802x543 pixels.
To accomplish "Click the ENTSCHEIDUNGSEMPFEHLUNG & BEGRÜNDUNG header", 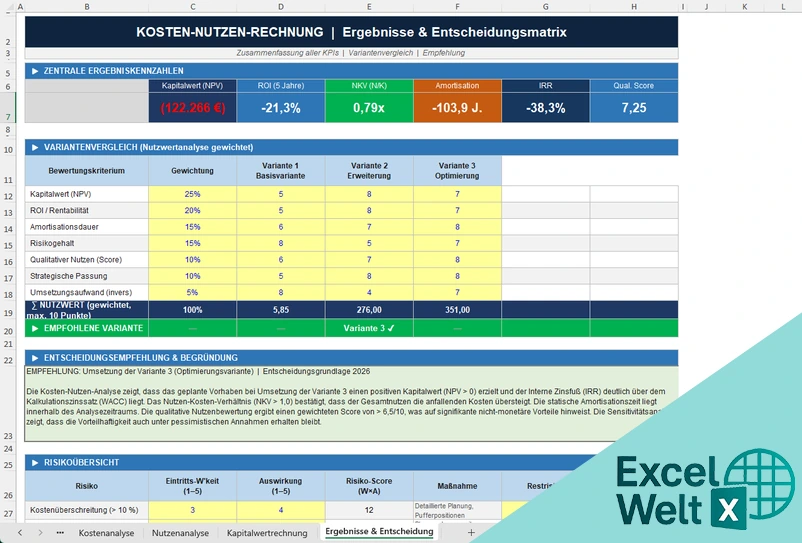I will tap(351, 358).
